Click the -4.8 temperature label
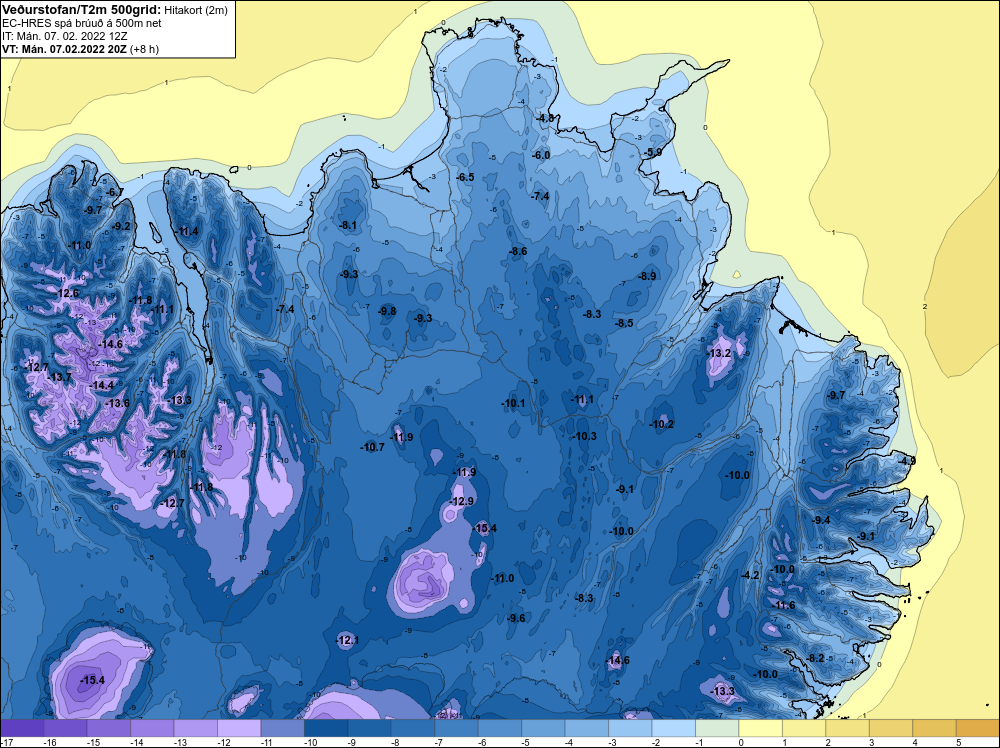The width and height of the screenshot is (1000, 748). pyautogui.click(x=546, y=118)
